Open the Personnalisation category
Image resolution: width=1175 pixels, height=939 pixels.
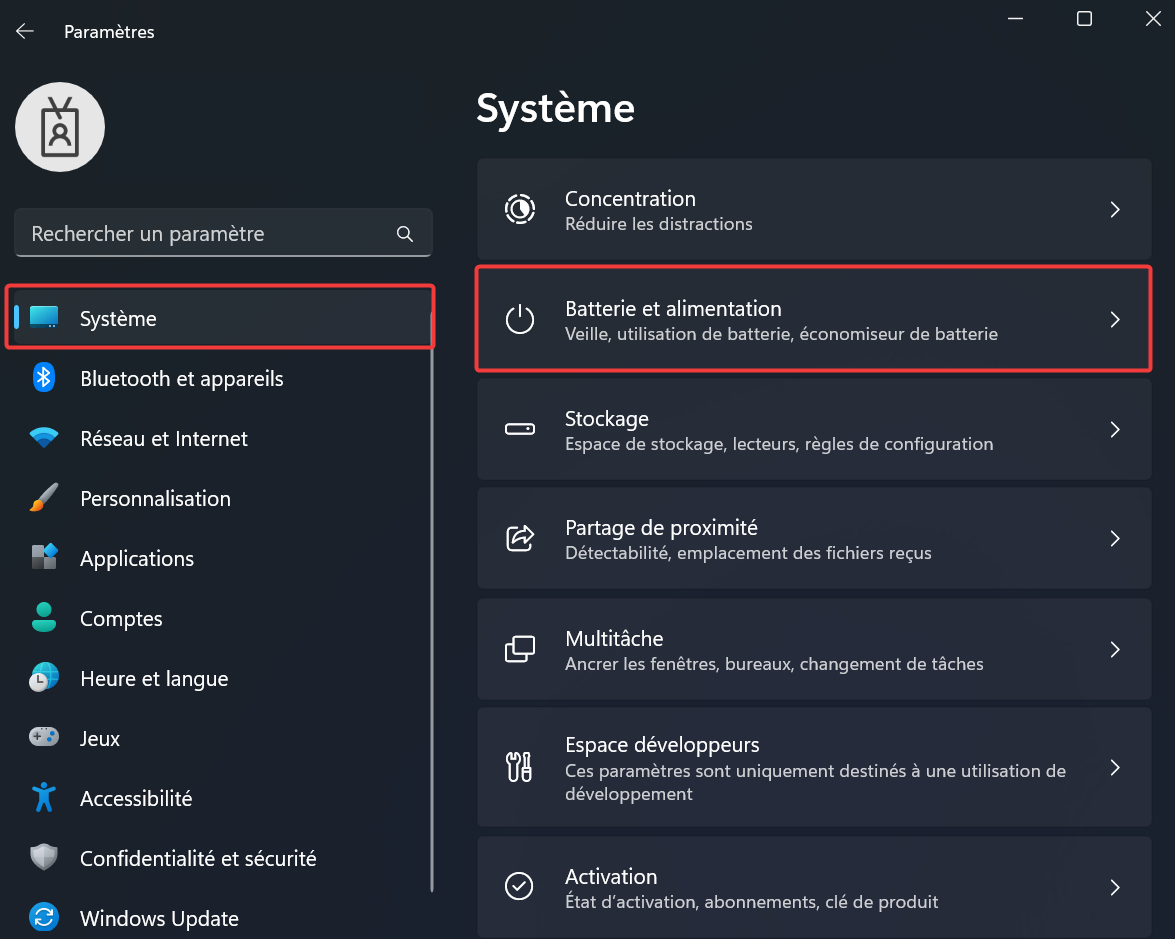tap(155, 498)
